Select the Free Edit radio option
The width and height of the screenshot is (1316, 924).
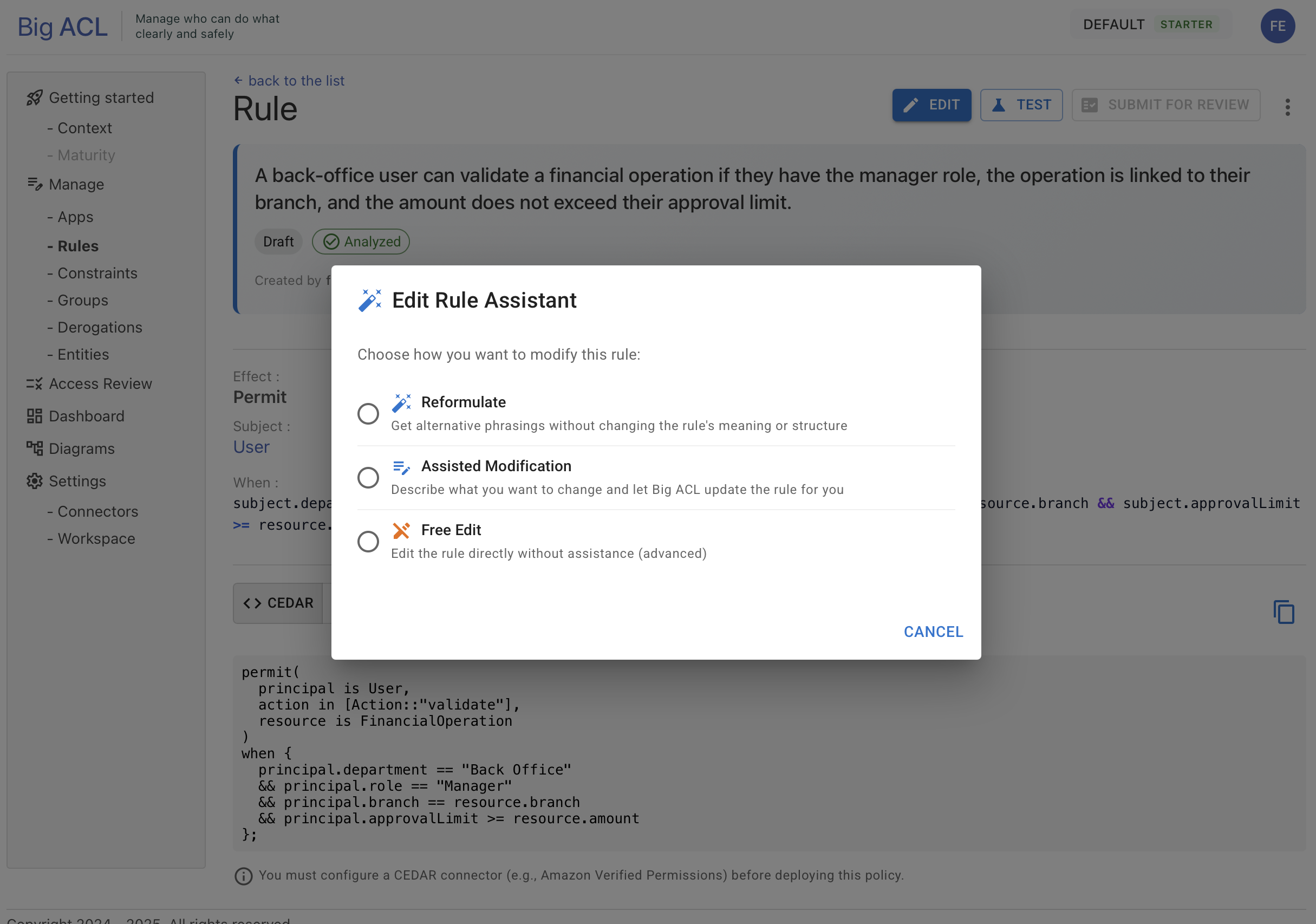pyautogui.click(x=368, y=541)
